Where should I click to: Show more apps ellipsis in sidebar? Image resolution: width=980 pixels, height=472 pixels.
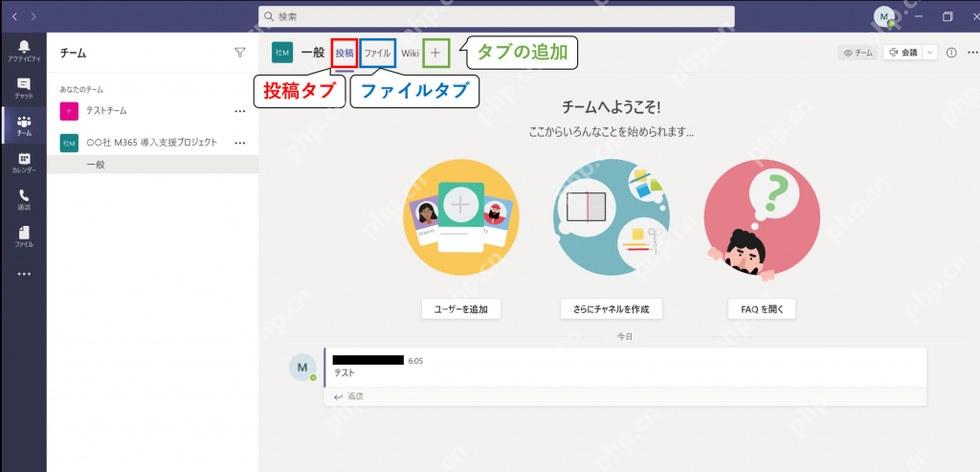coord(24,274)
